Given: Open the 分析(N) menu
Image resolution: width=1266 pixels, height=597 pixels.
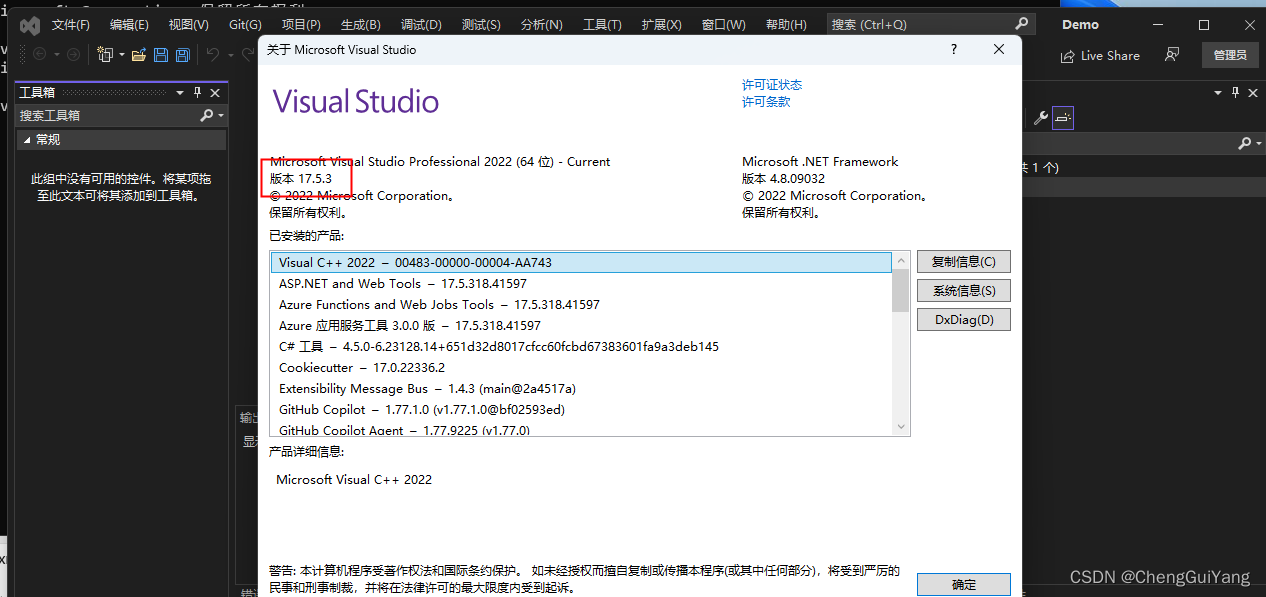Looking at the screenshot, I should point(541,25).
